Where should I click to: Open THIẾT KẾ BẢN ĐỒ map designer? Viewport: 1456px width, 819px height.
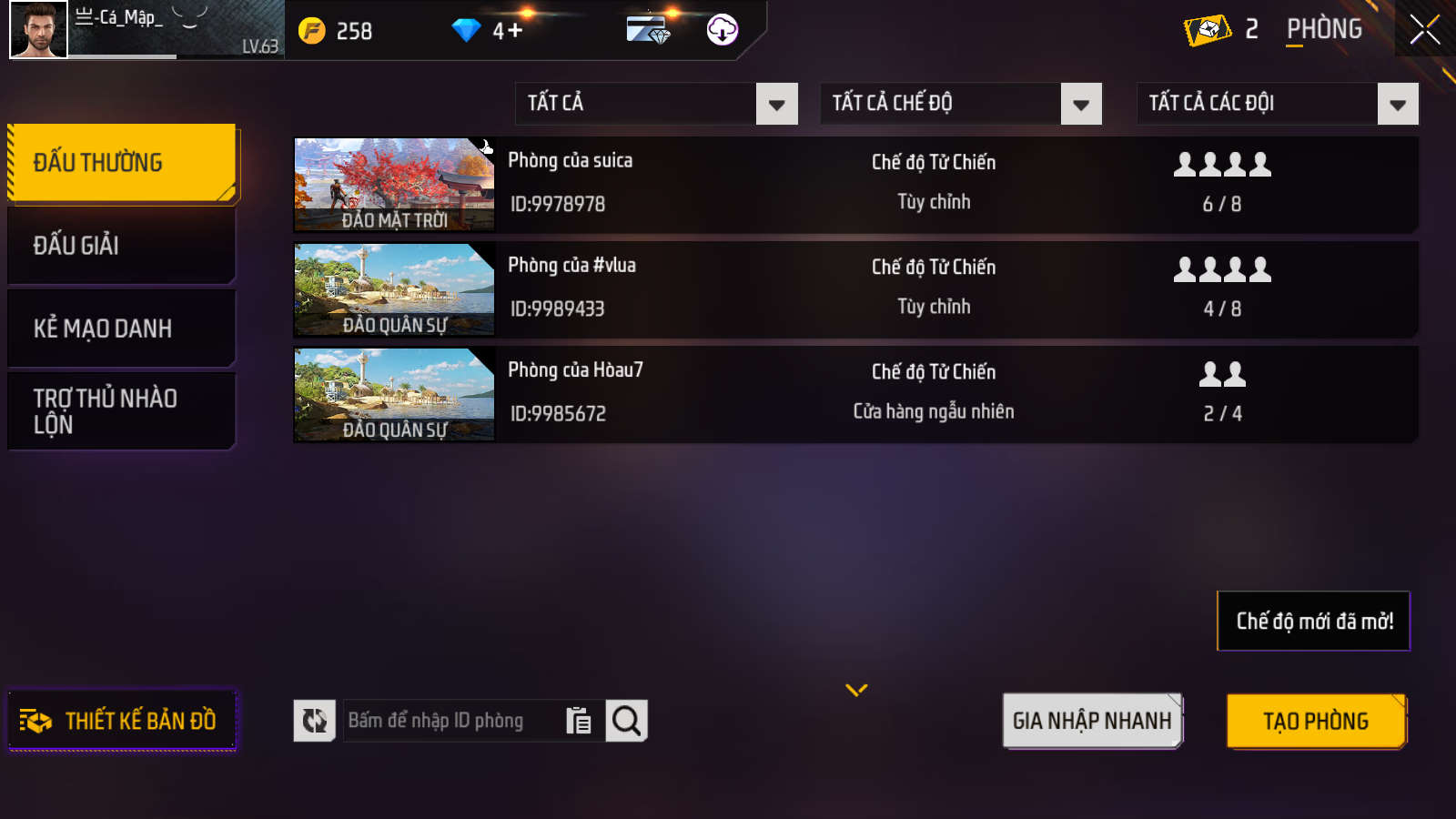pyautogui.click(x=122, y=721)
